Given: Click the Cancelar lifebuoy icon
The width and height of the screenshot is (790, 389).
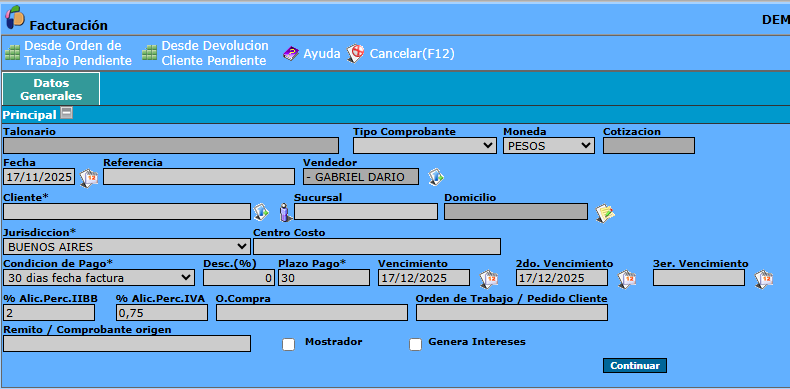Looking at the screenshot, I should 355,53.
